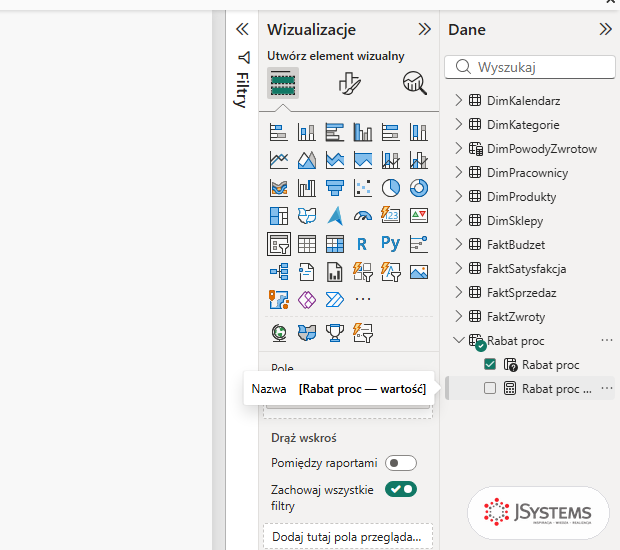
Task: Expand the FaktBudzet table
Action: [x=458, y=244]
